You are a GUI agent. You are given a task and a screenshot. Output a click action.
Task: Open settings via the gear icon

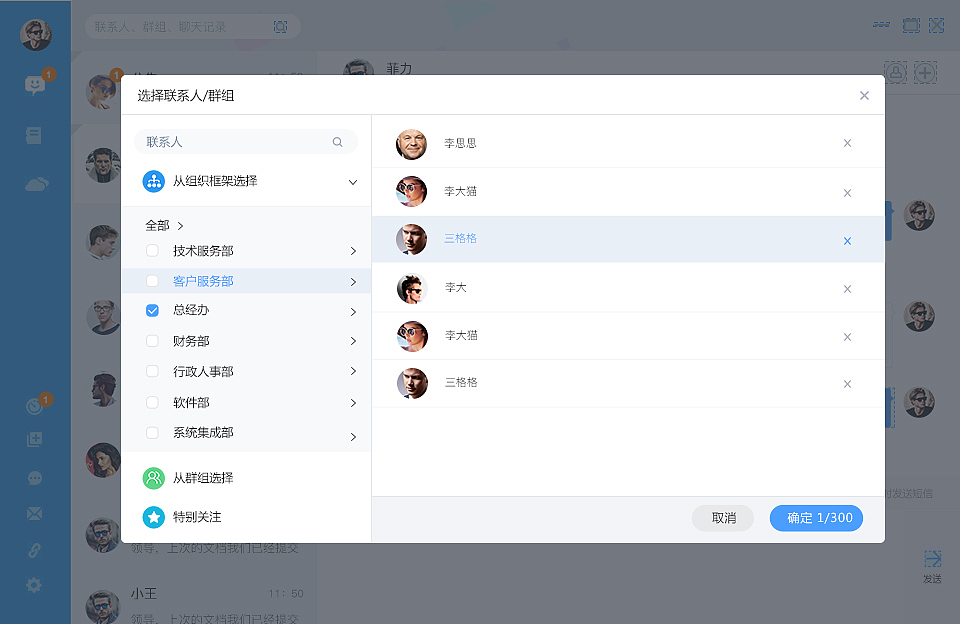(x=35, y=586)
